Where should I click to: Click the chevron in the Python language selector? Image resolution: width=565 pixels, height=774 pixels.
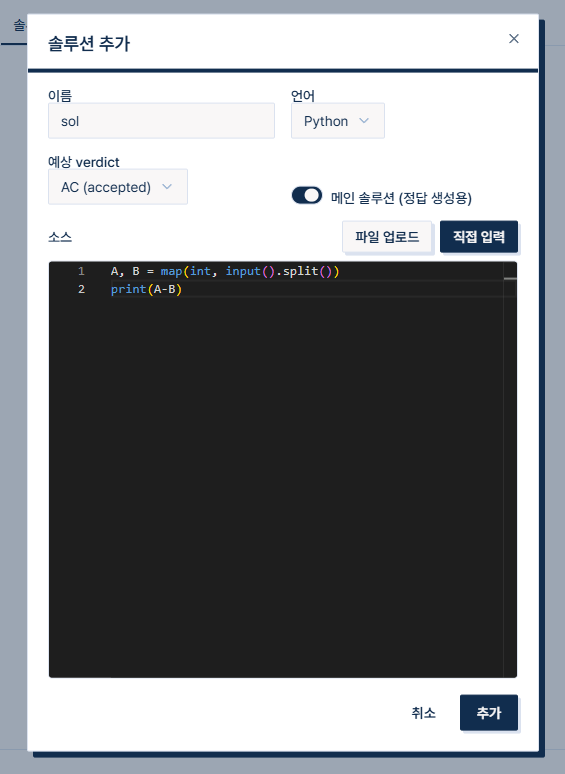pos(364,121)
